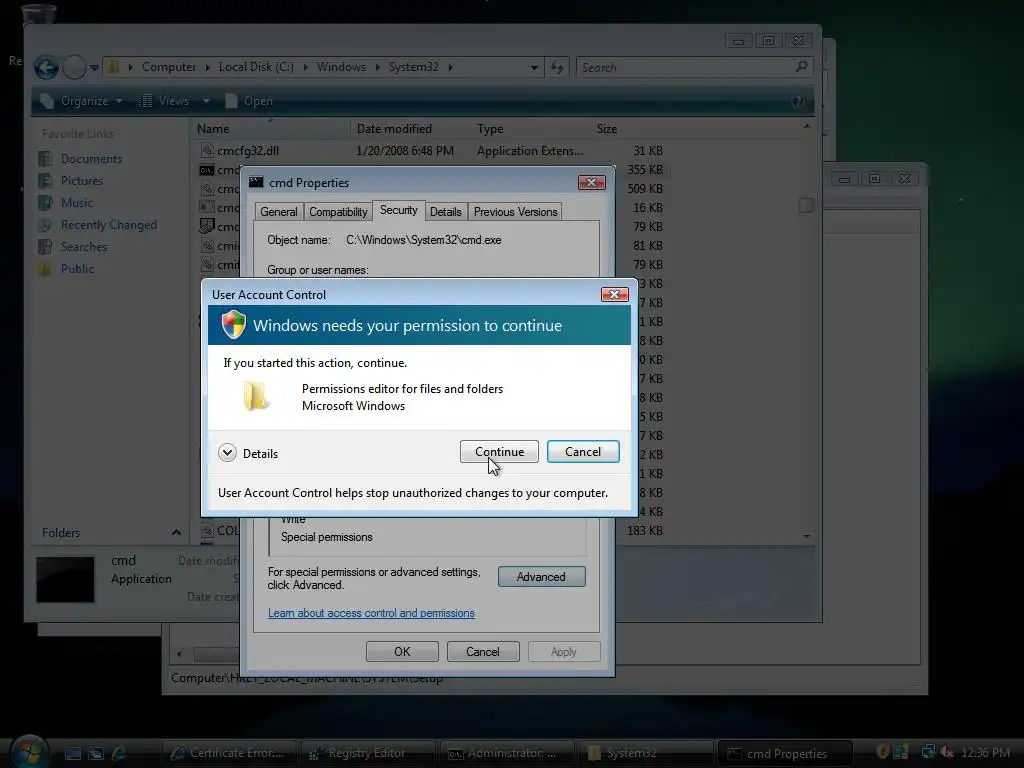Click OK in cmd Properties
Viewport: 1024px width, 768px height.
click(402, 652)
